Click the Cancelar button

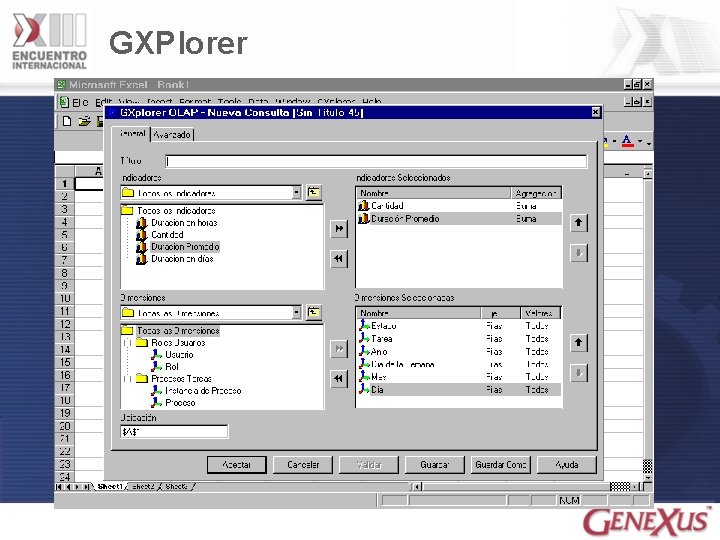click(x=303, y=465)
